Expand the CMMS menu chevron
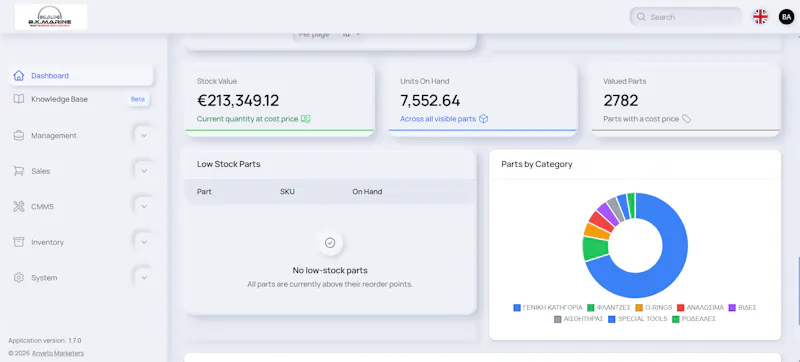This screenshot has width=800, height=362. click(144, 206)
